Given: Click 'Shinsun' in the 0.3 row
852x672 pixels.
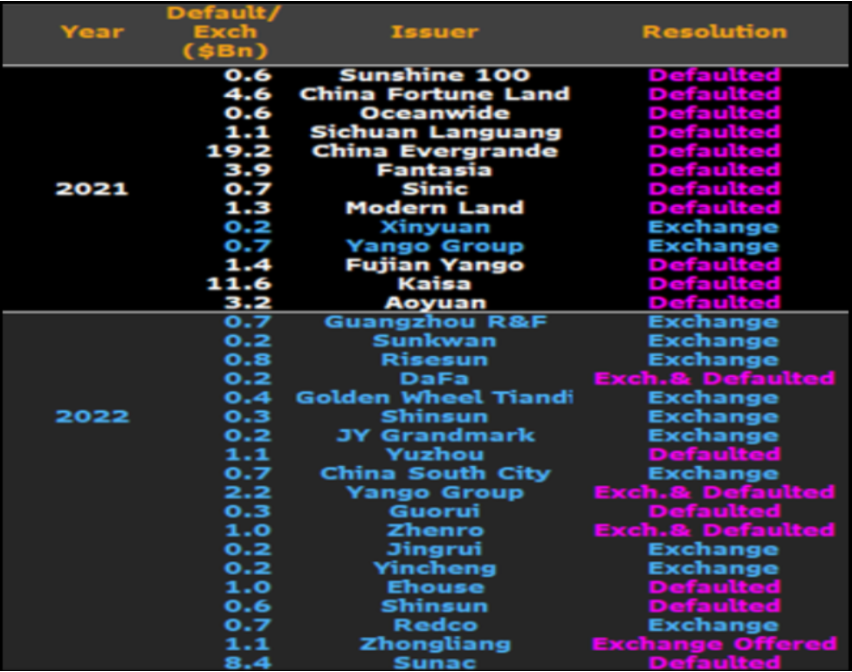Looking at the screenshot, I should tap(434, 417).
